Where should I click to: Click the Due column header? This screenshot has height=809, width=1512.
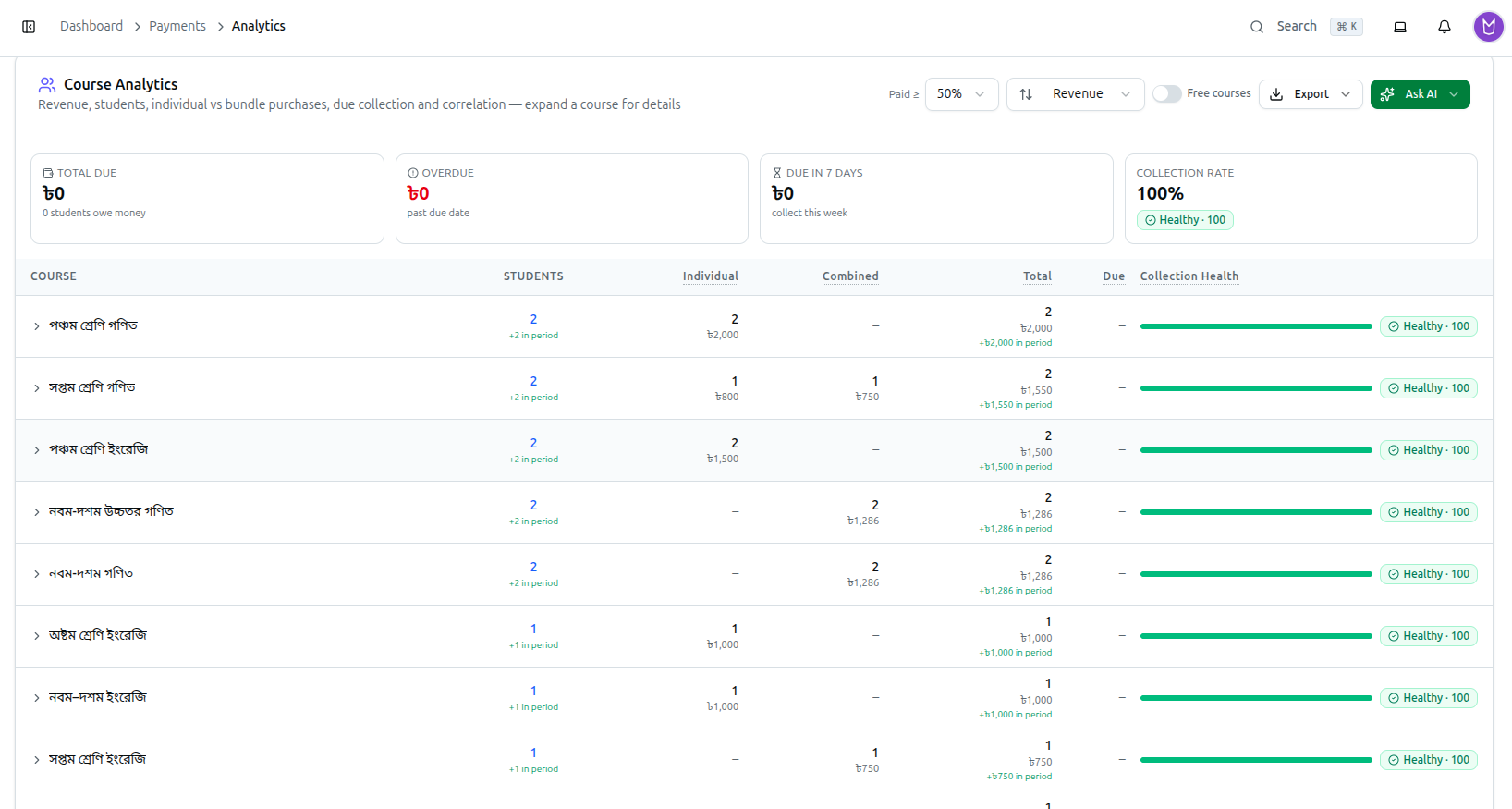tap(1114, 276)
